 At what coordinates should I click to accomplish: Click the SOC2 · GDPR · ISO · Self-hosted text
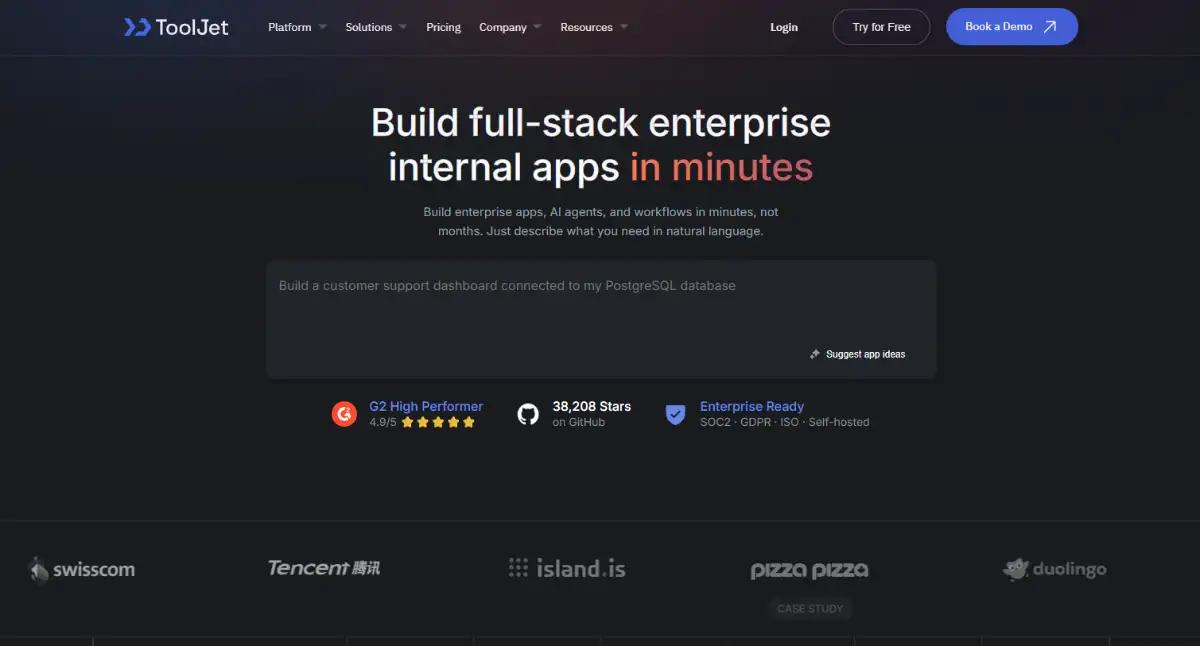point(785,422)
